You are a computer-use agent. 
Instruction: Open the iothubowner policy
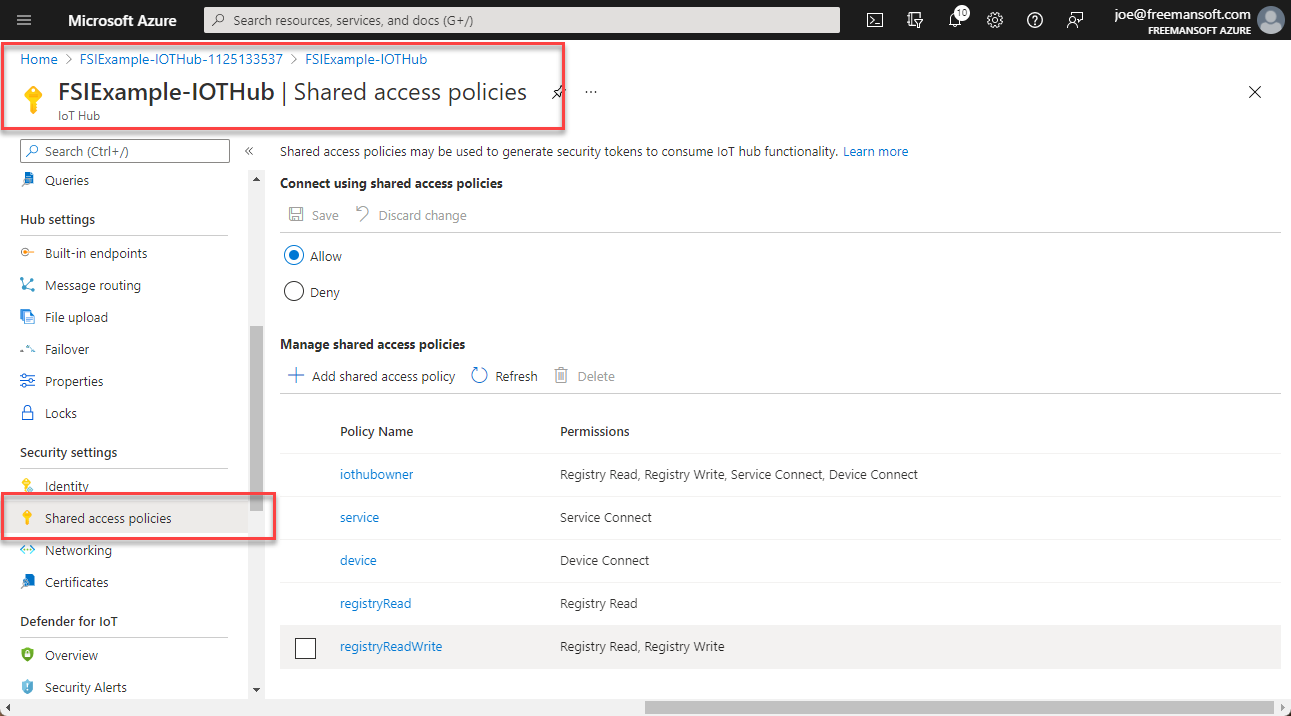(376, 474)
